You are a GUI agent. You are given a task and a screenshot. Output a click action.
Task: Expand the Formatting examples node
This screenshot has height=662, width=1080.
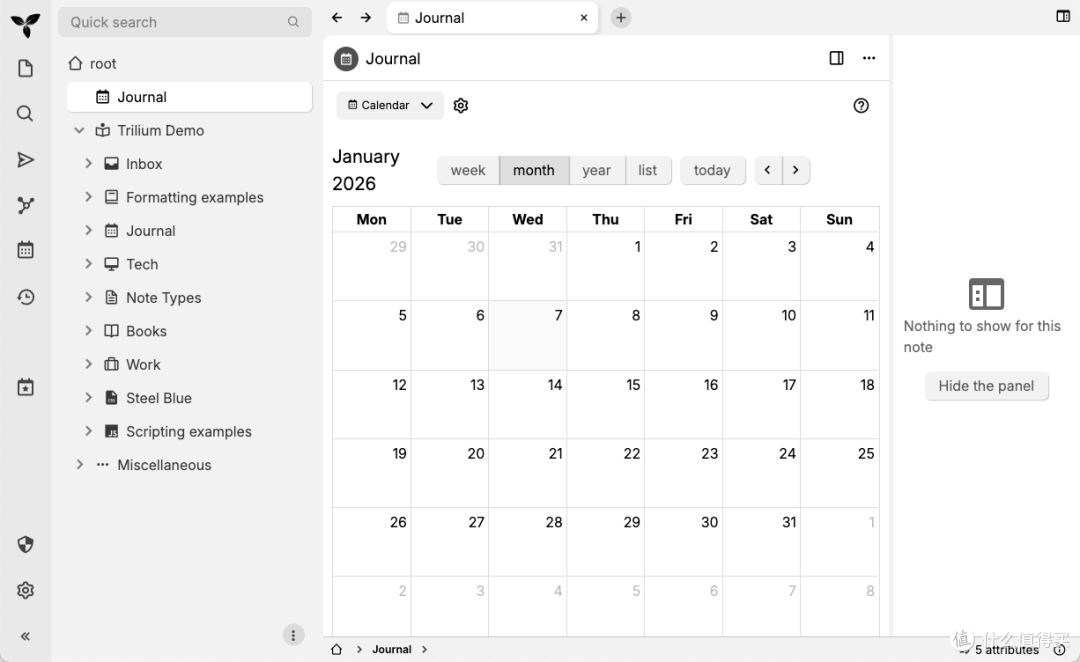click(x=88, y=197)
